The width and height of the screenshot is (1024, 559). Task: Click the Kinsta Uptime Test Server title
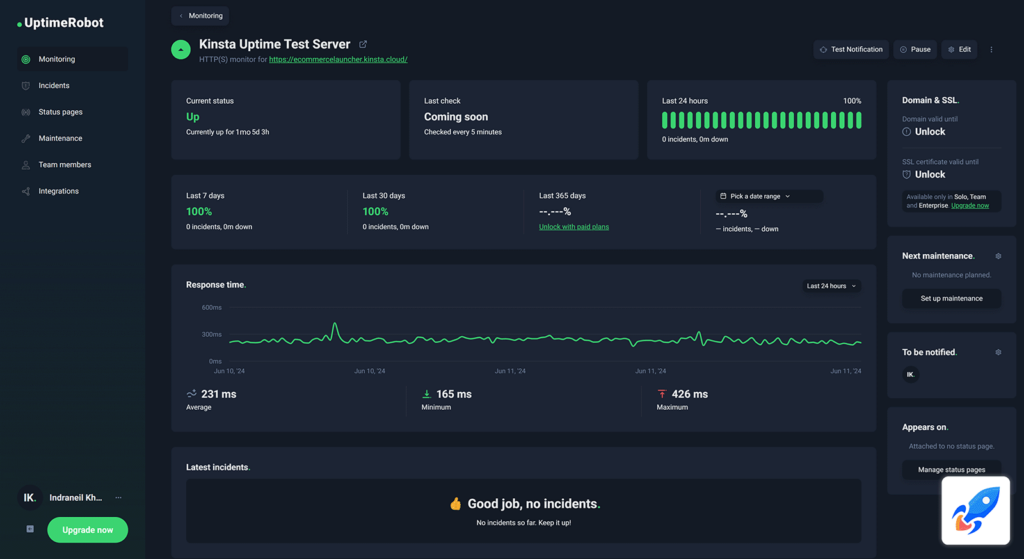tap(274, 44)
